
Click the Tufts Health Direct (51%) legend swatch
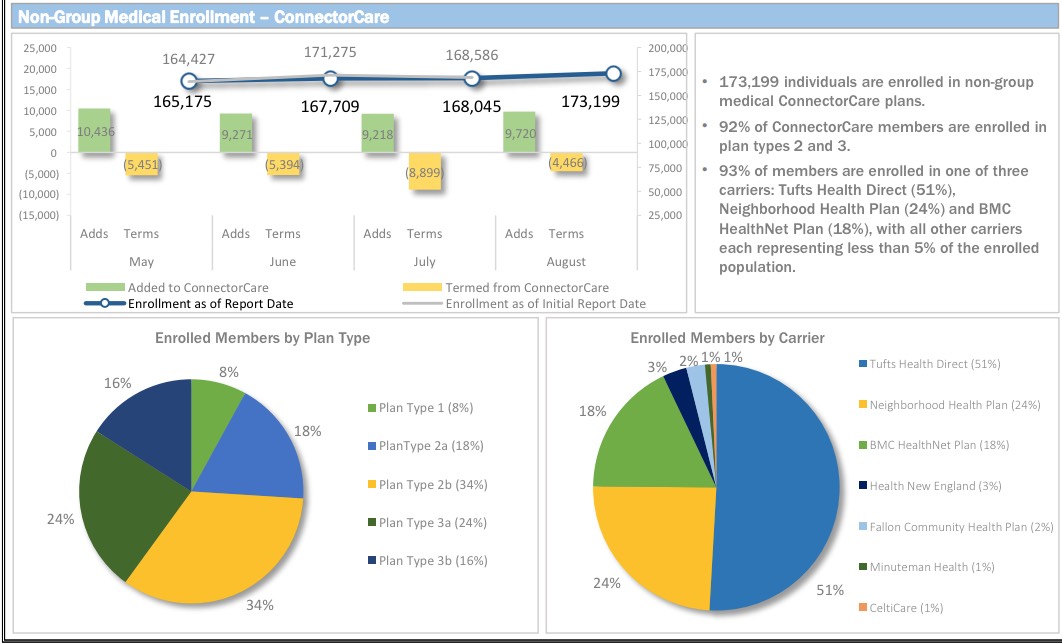[x=860, y=364]
